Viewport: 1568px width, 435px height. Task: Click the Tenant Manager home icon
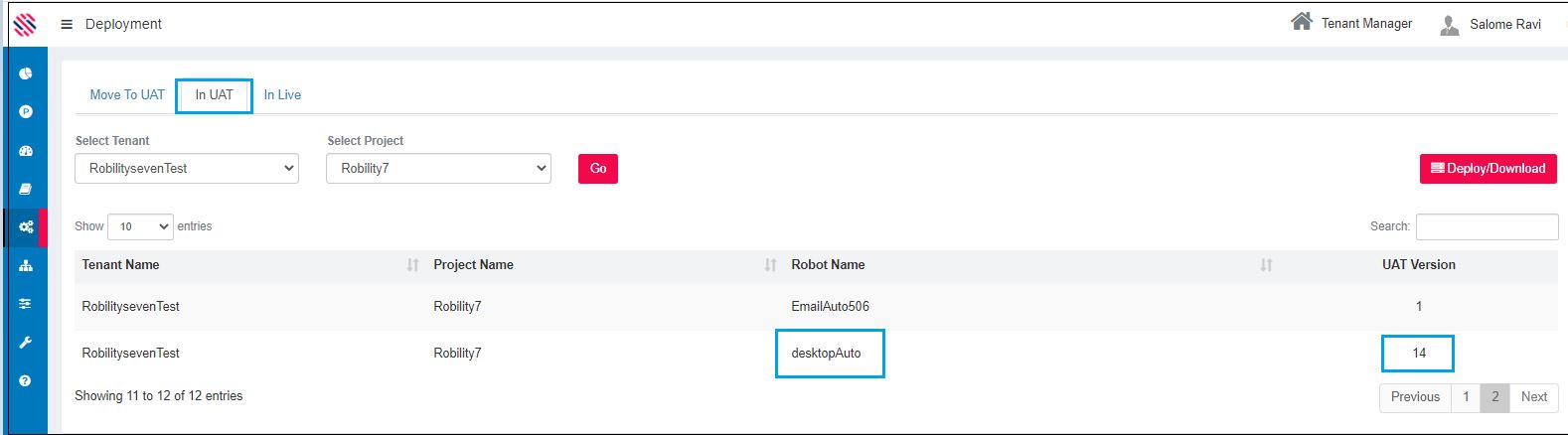click(x=1301, y=22)
